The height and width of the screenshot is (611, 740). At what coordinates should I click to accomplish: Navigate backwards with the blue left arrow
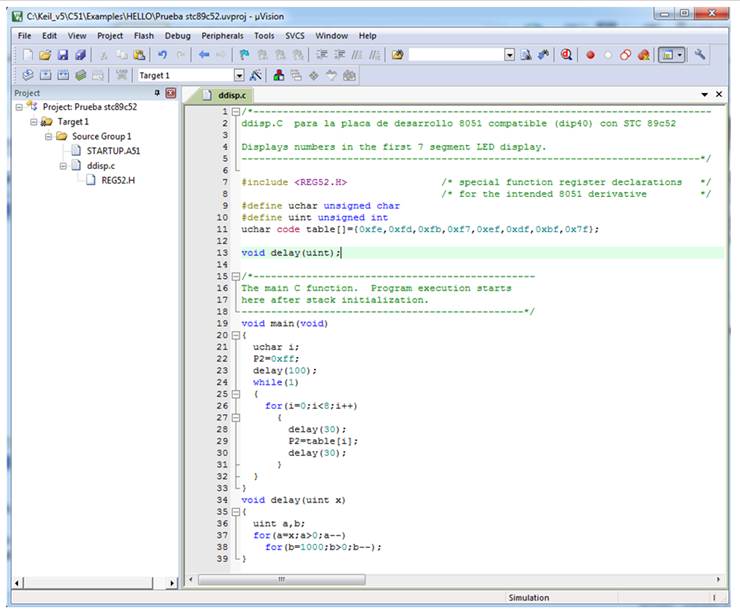(204, 55)
